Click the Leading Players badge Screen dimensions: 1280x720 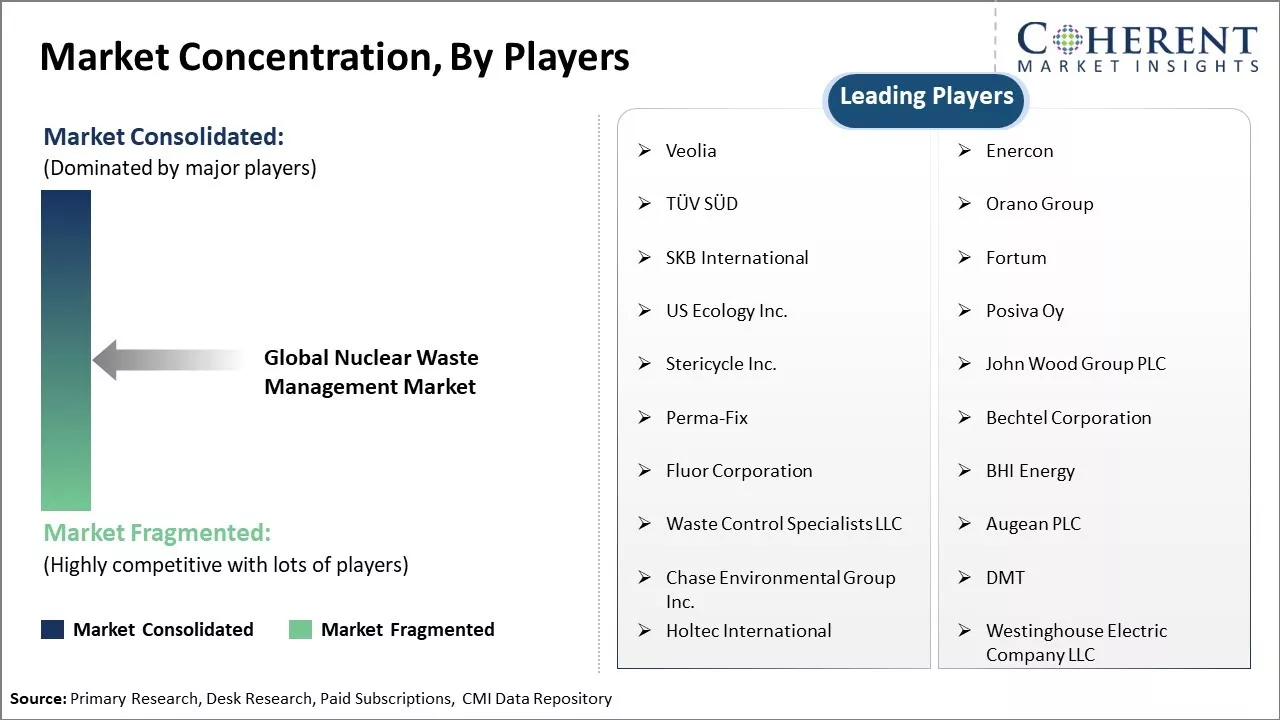click(926, 97)
